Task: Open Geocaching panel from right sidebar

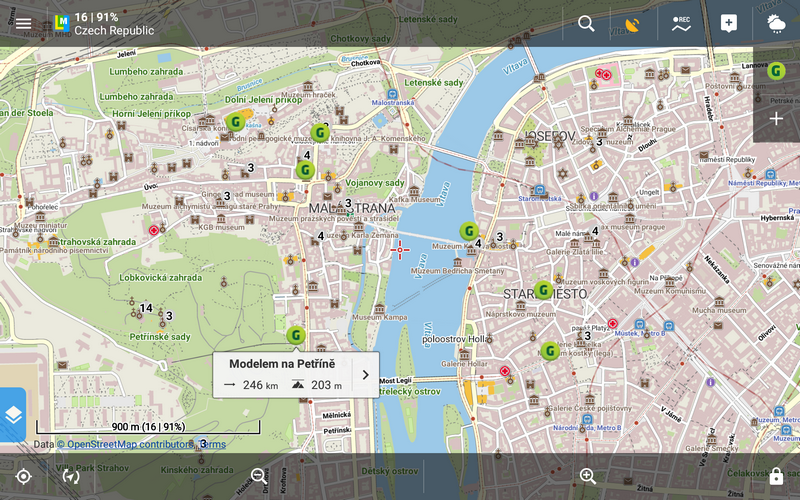Action: click(x=776, y=71)
